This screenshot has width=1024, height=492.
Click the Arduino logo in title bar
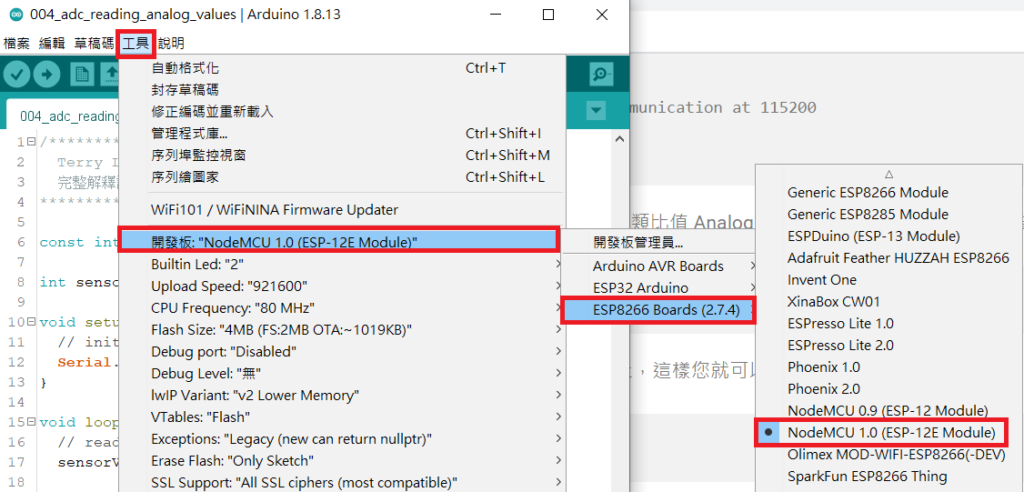[x=12, y=15]
